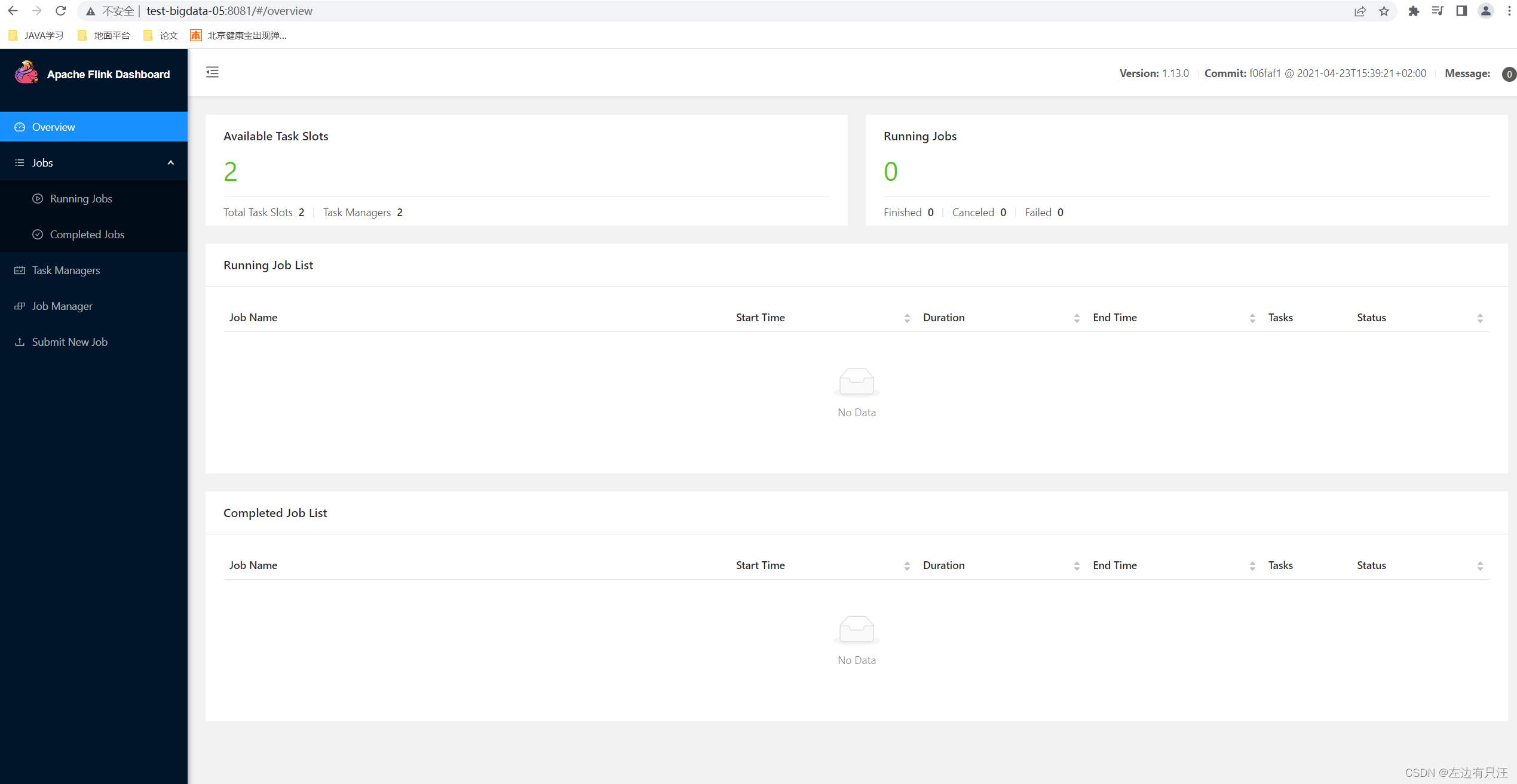Select the Running Jobs menu item

point(80,198)
